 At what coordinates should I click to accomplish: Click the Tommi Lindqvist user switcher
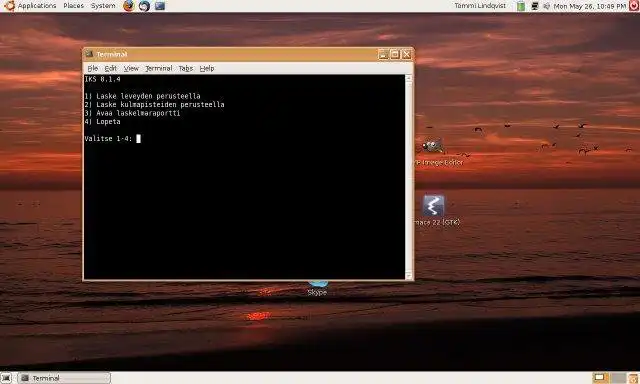[x=480, y=6]
